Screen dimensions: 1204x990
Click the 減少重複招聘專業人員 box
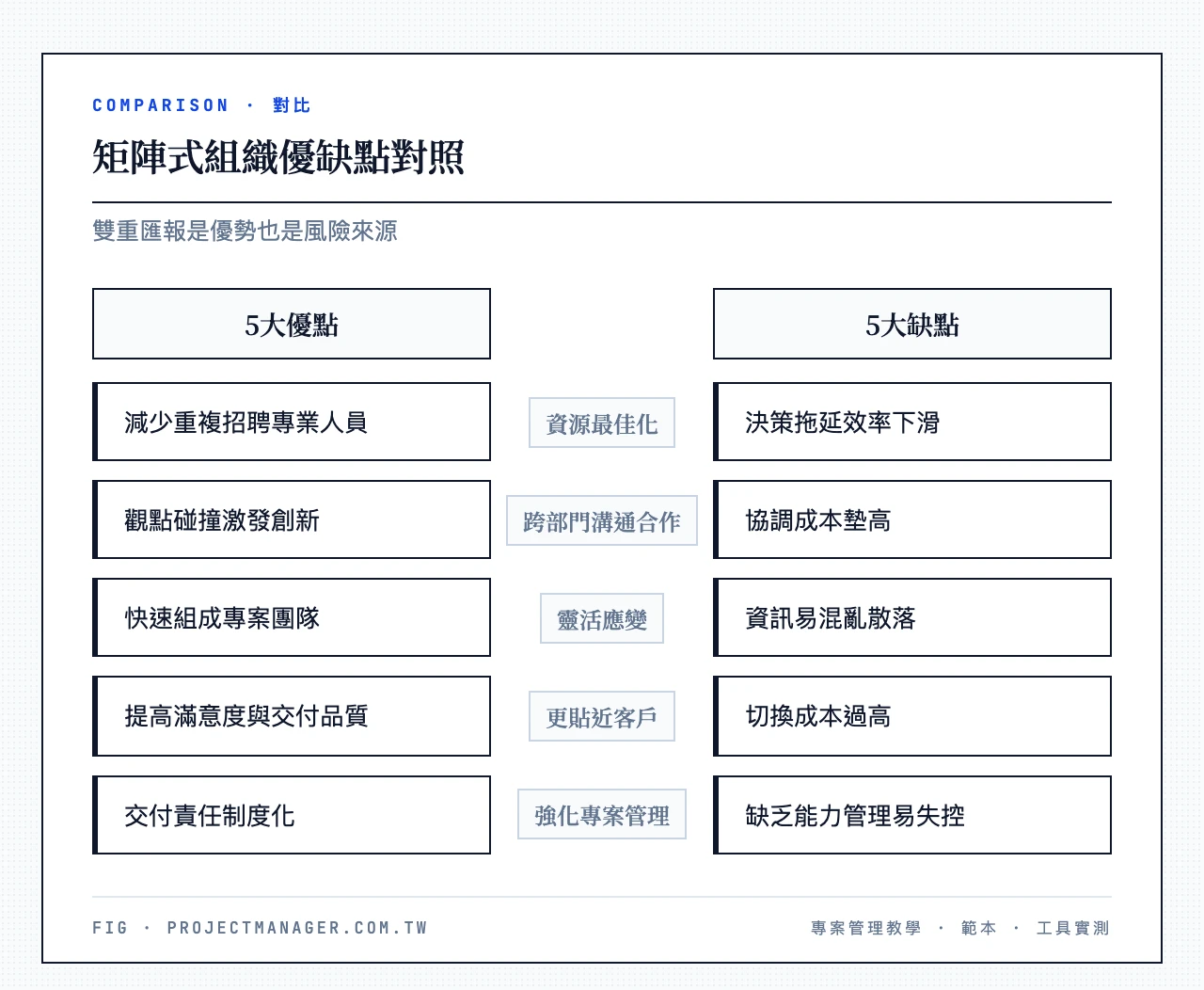292,422
